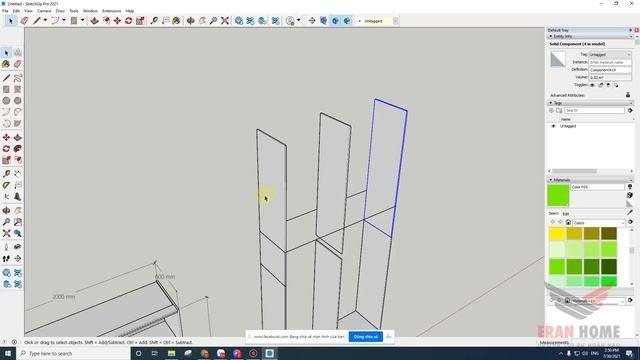Click the current green material preview
Screen dimensions: 640x360
558,195
